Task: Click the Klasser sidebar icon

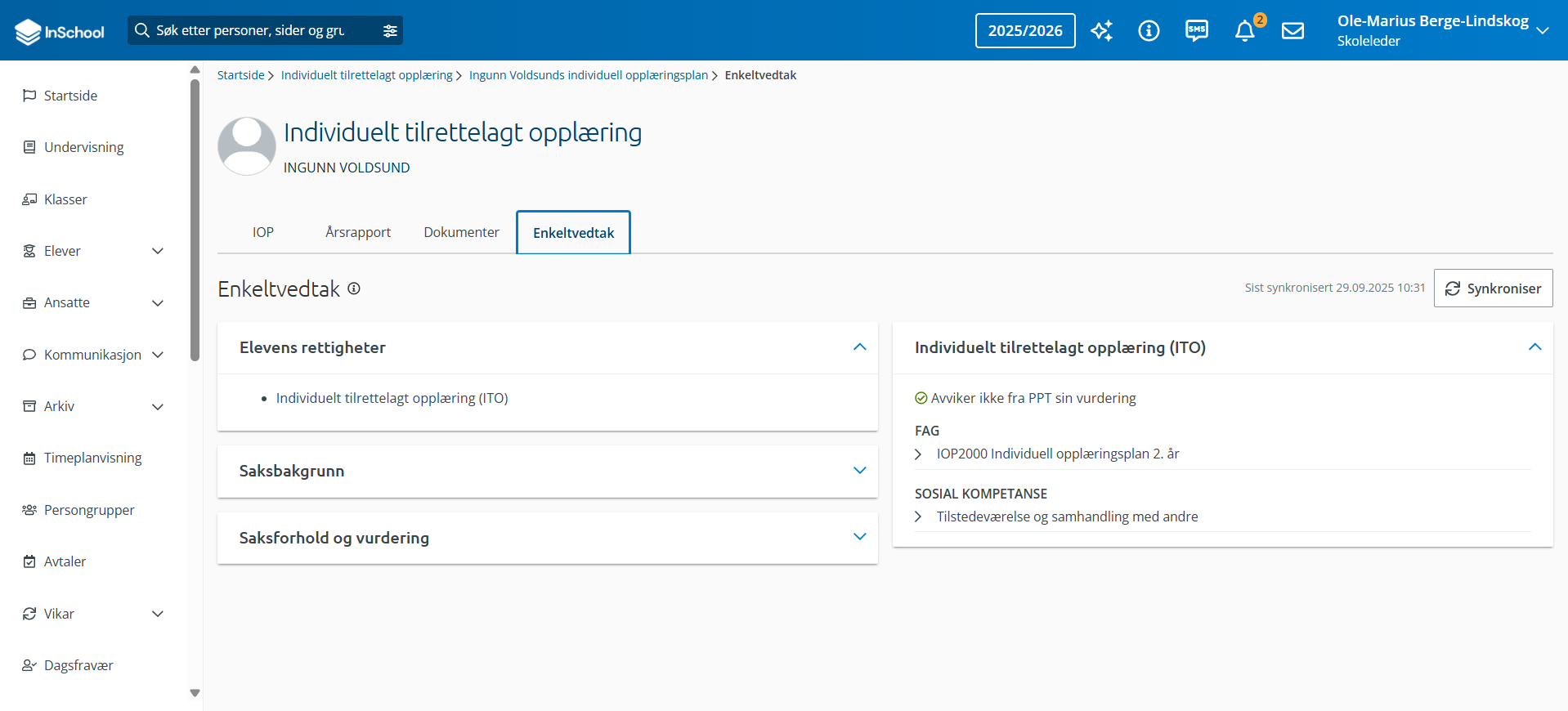Action: [x=29, y=199]
